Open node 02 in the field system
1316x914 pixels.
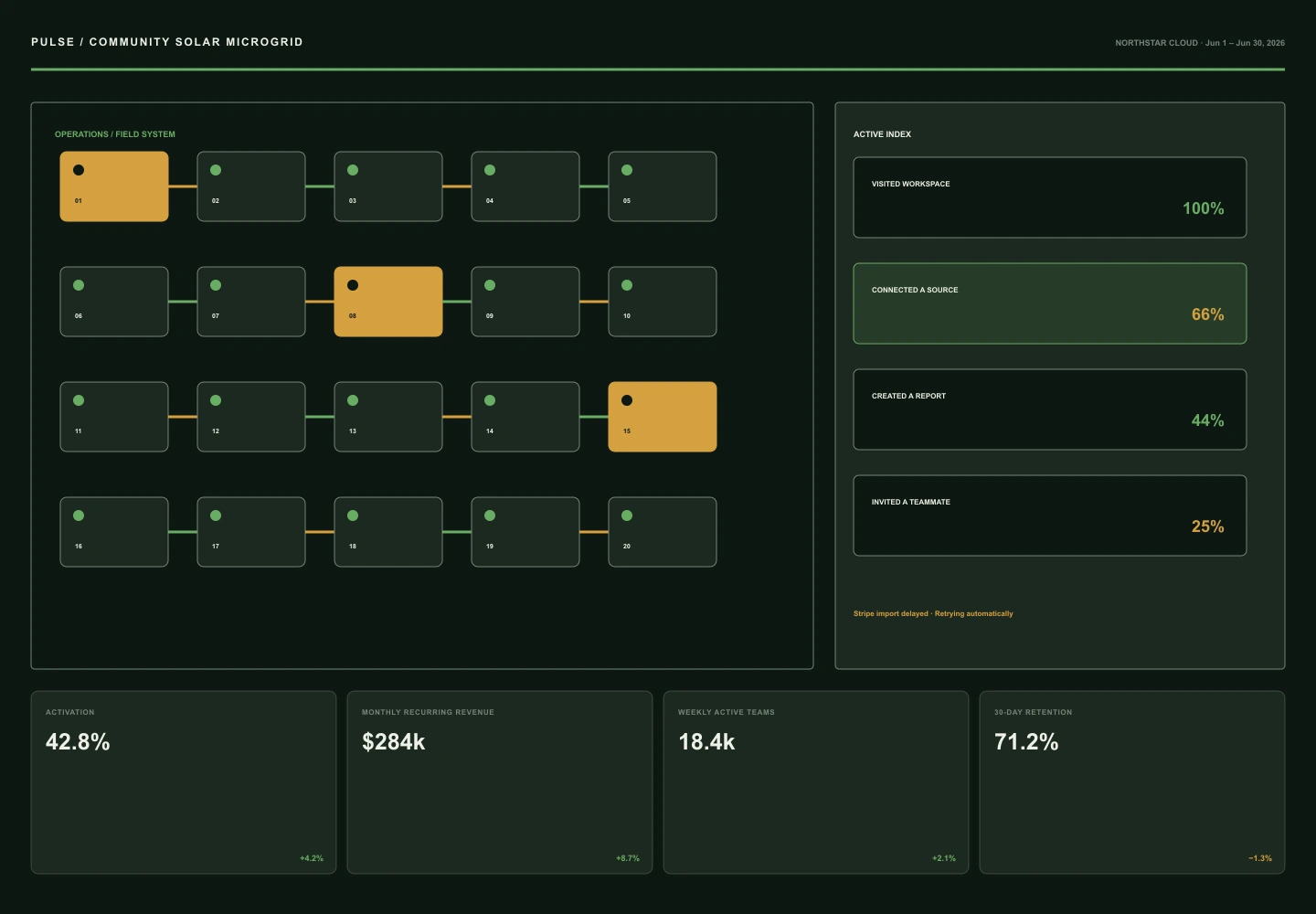click(x=251, y=186)
